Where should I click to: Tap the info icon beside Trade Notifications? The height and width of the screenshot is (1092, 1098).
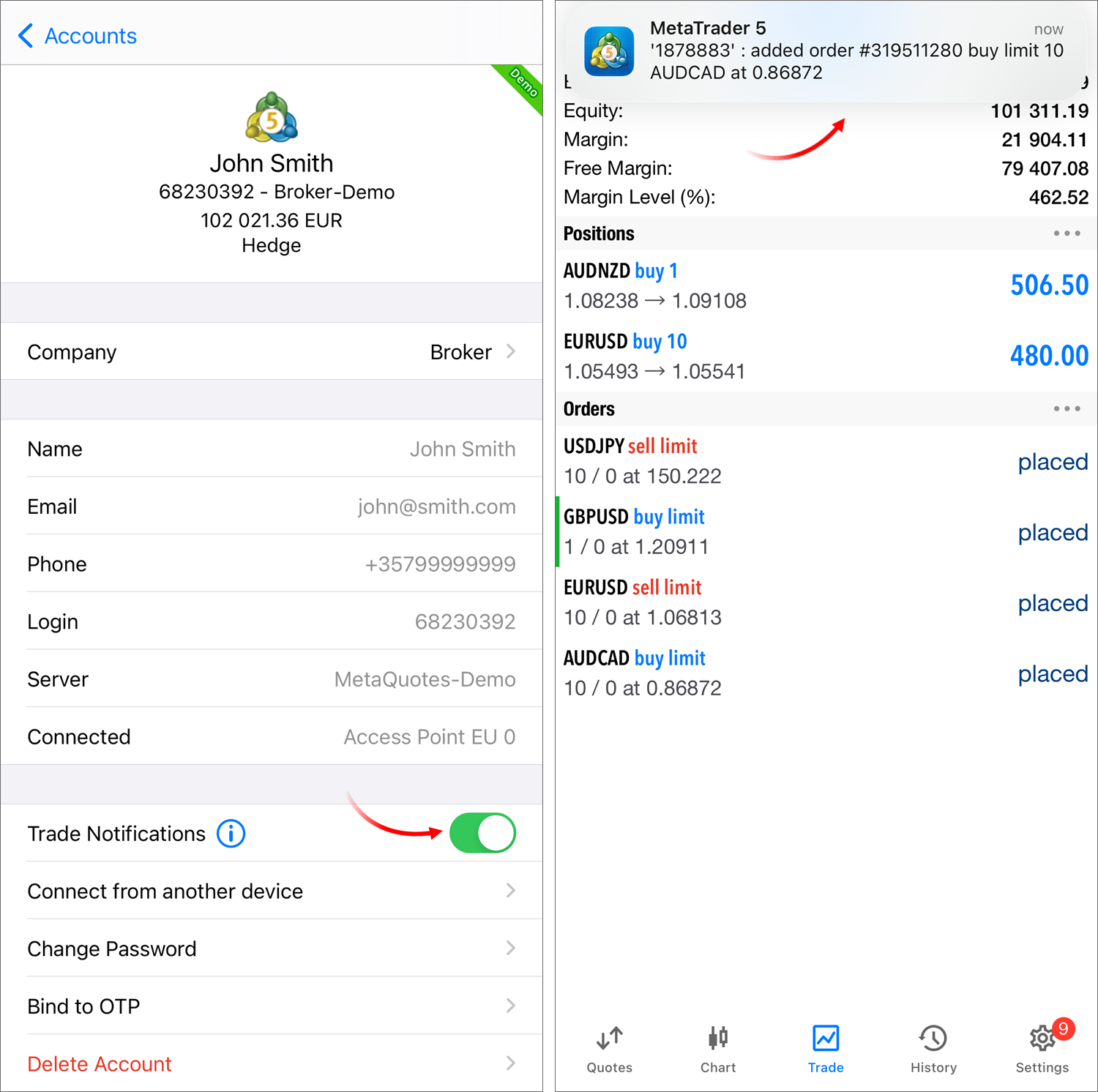click(x=230, y=834)
